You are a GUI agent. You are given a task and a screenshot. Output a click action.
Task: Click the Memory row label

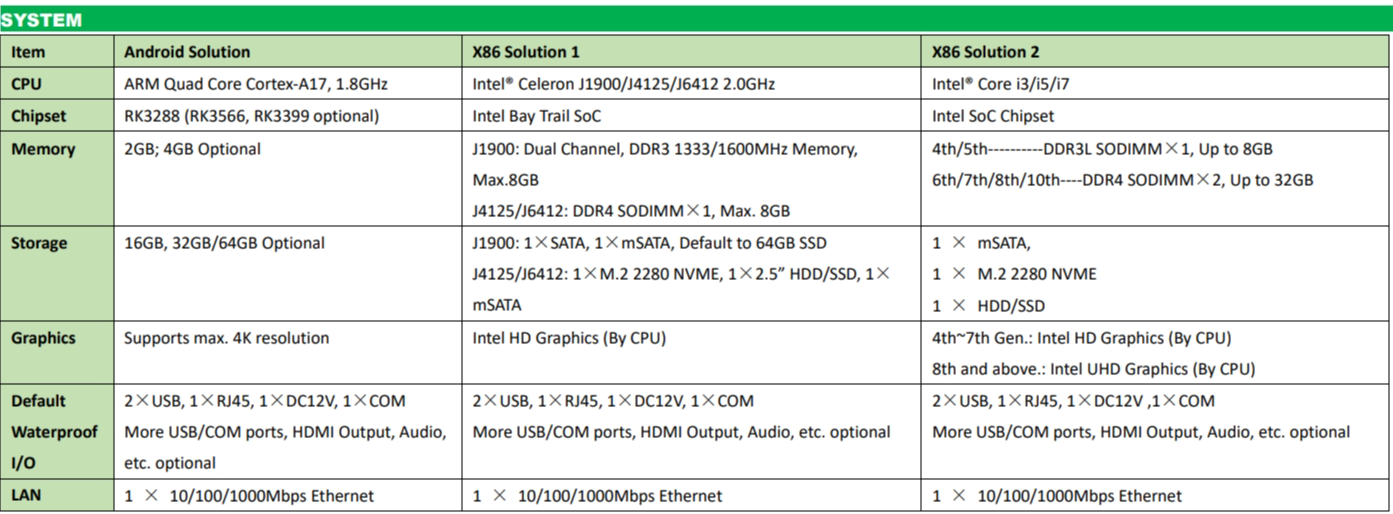[x=43, y=149]
